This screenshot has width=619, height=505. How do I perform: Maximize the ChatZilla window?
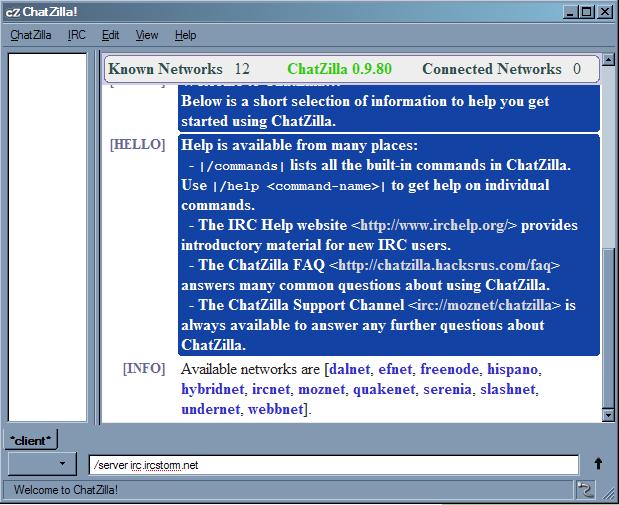[x=587, y=12]
